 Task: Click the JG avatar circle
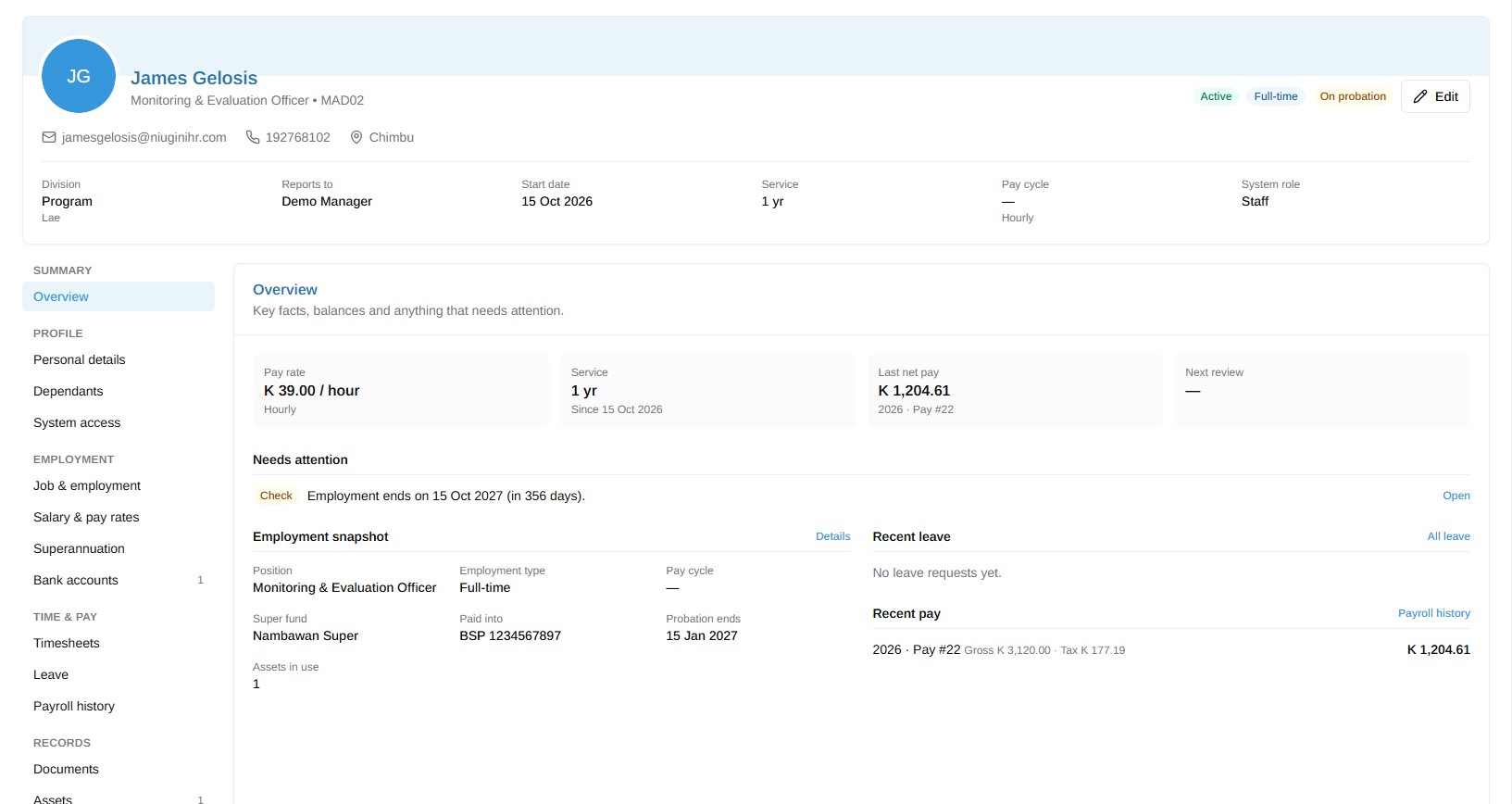[x=79, y=76]
